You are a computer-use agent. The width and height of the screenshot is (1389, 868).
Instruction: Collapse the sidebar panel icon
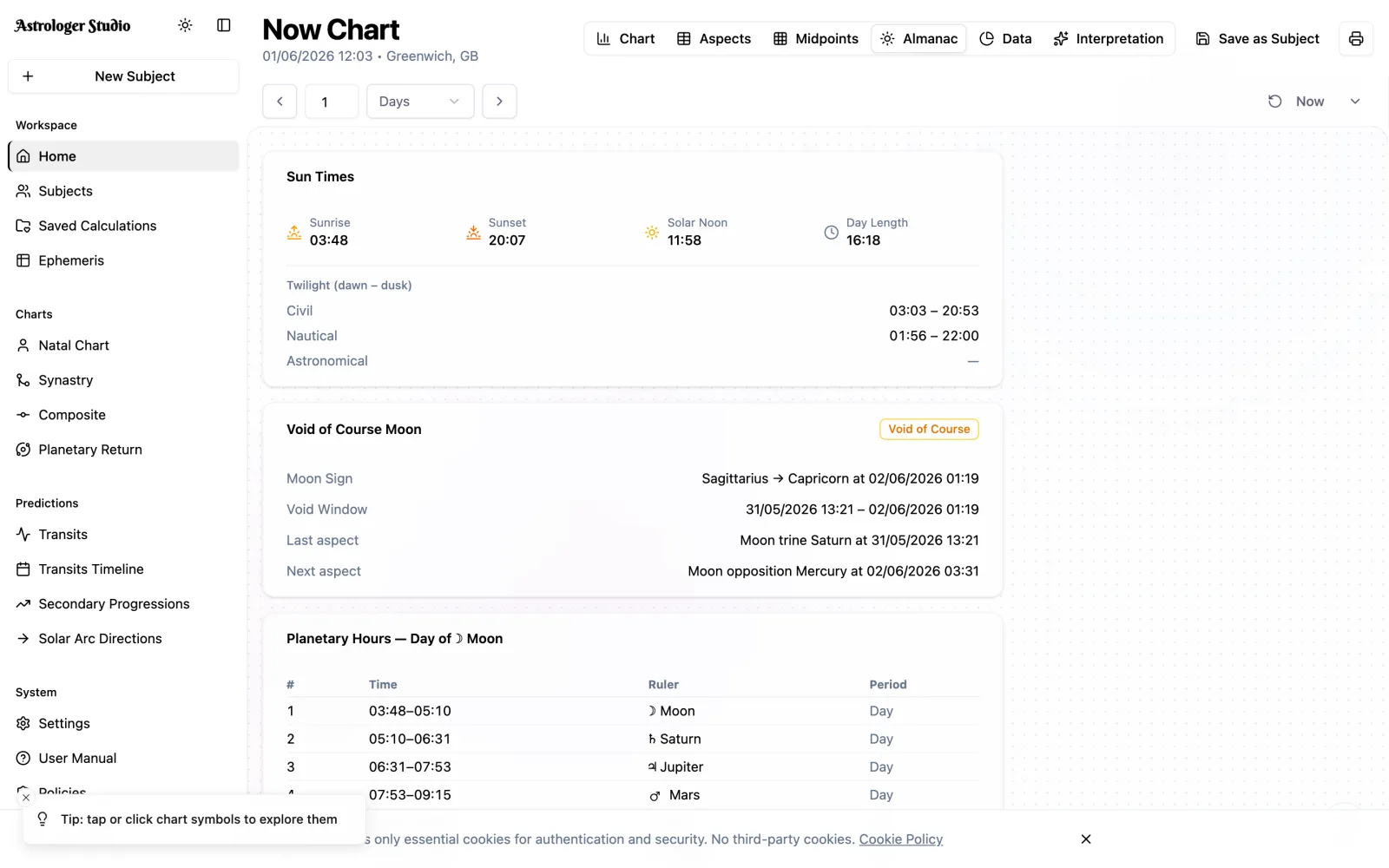[x=224, y=25]
